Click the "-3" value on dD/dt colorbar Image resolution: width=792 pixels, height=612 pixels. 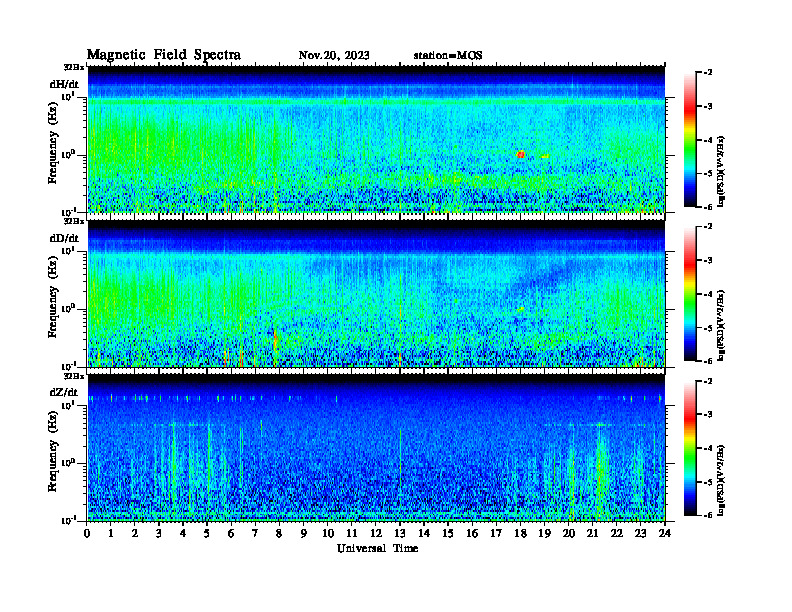point(708,260)
